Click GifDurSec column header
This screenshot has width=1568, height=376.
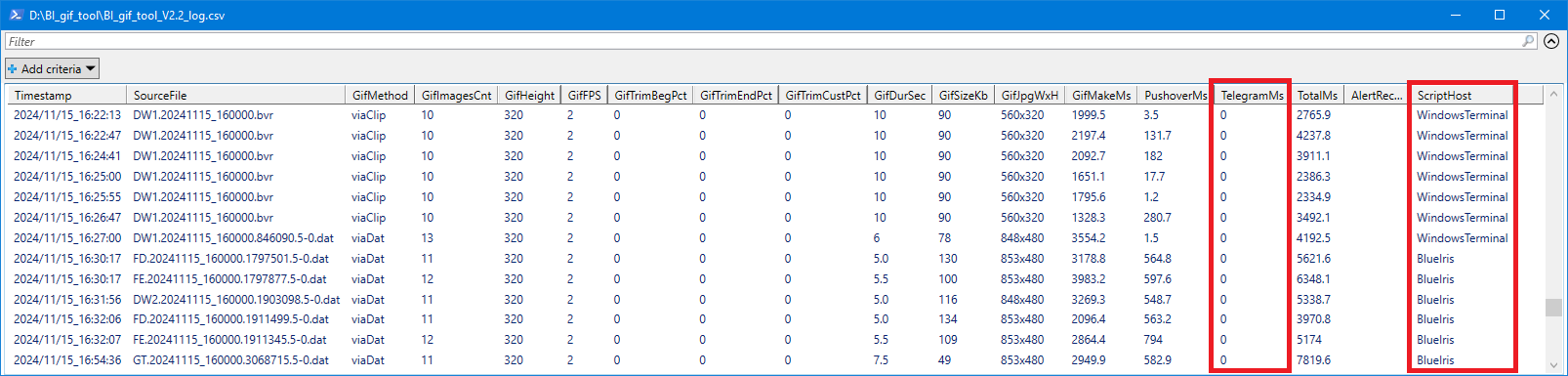click(899, 95)
